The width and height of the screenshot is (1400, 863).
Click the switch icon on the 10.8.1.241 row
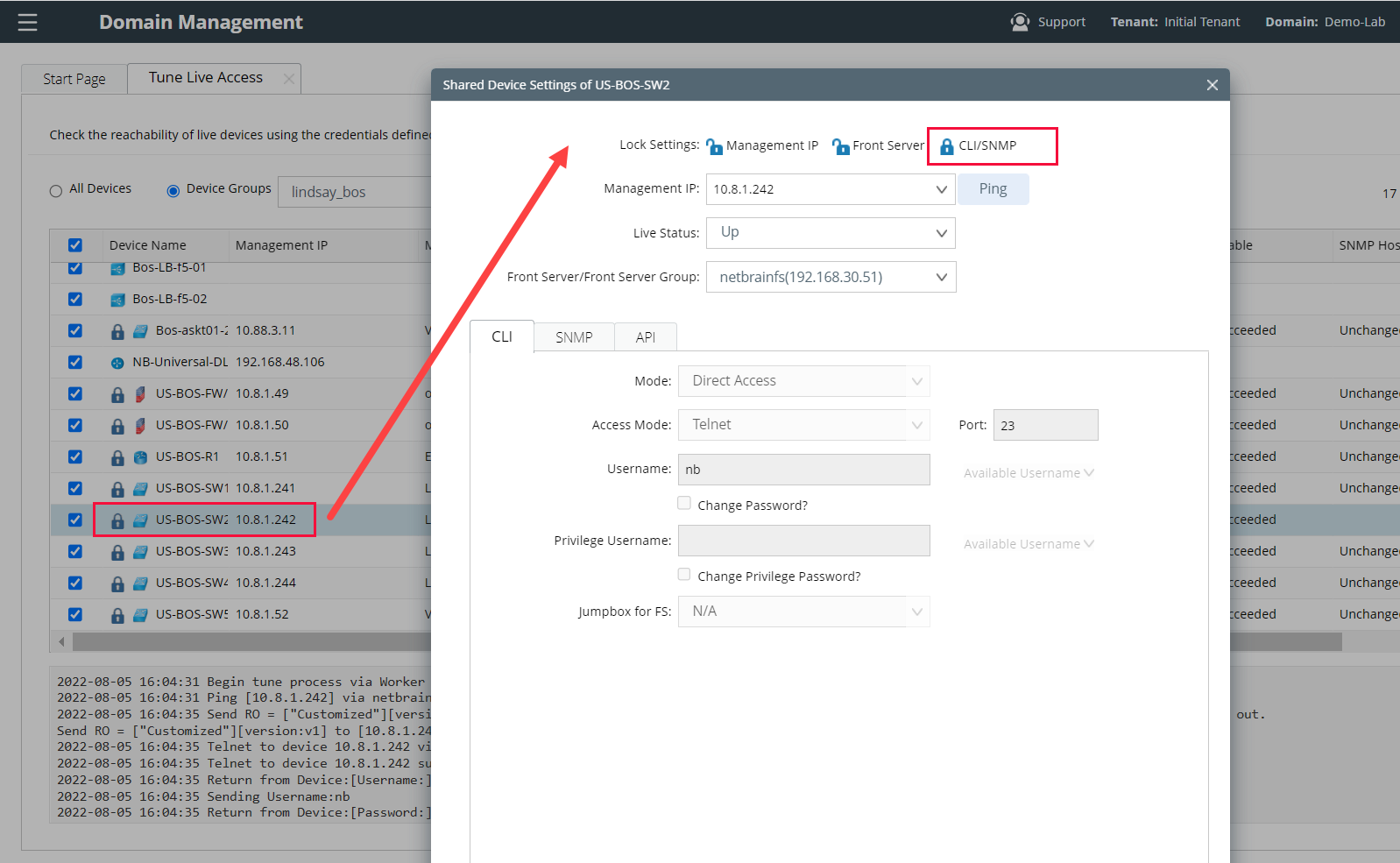(140, 489)
